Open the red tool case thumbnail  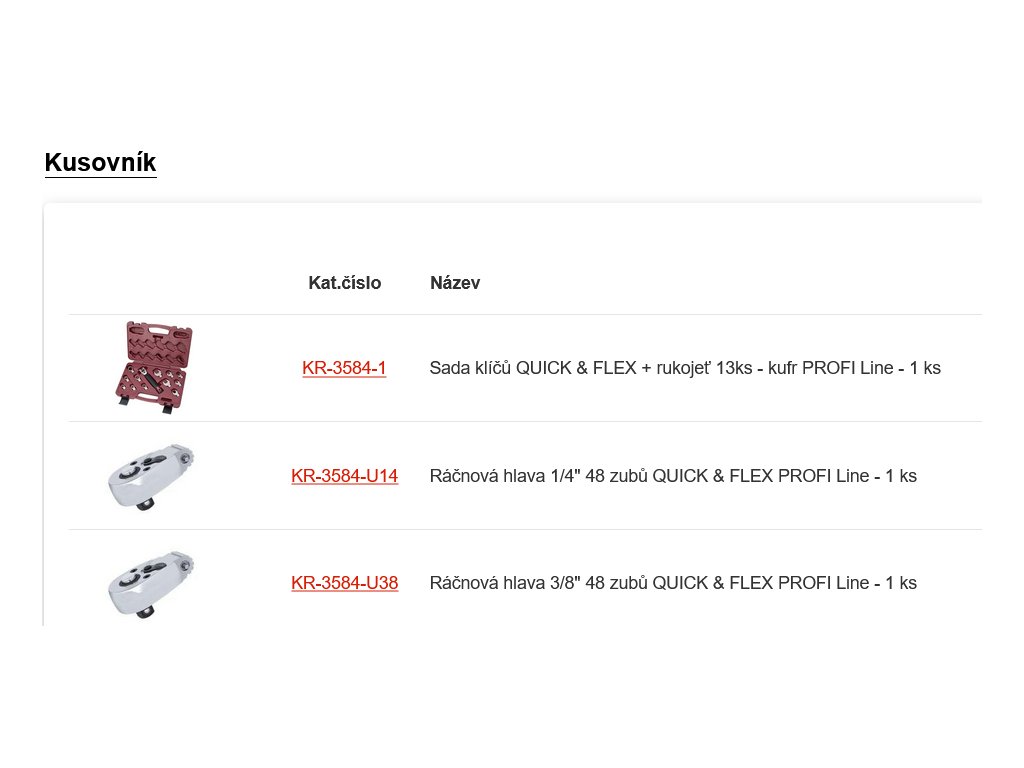click(153, 366)
